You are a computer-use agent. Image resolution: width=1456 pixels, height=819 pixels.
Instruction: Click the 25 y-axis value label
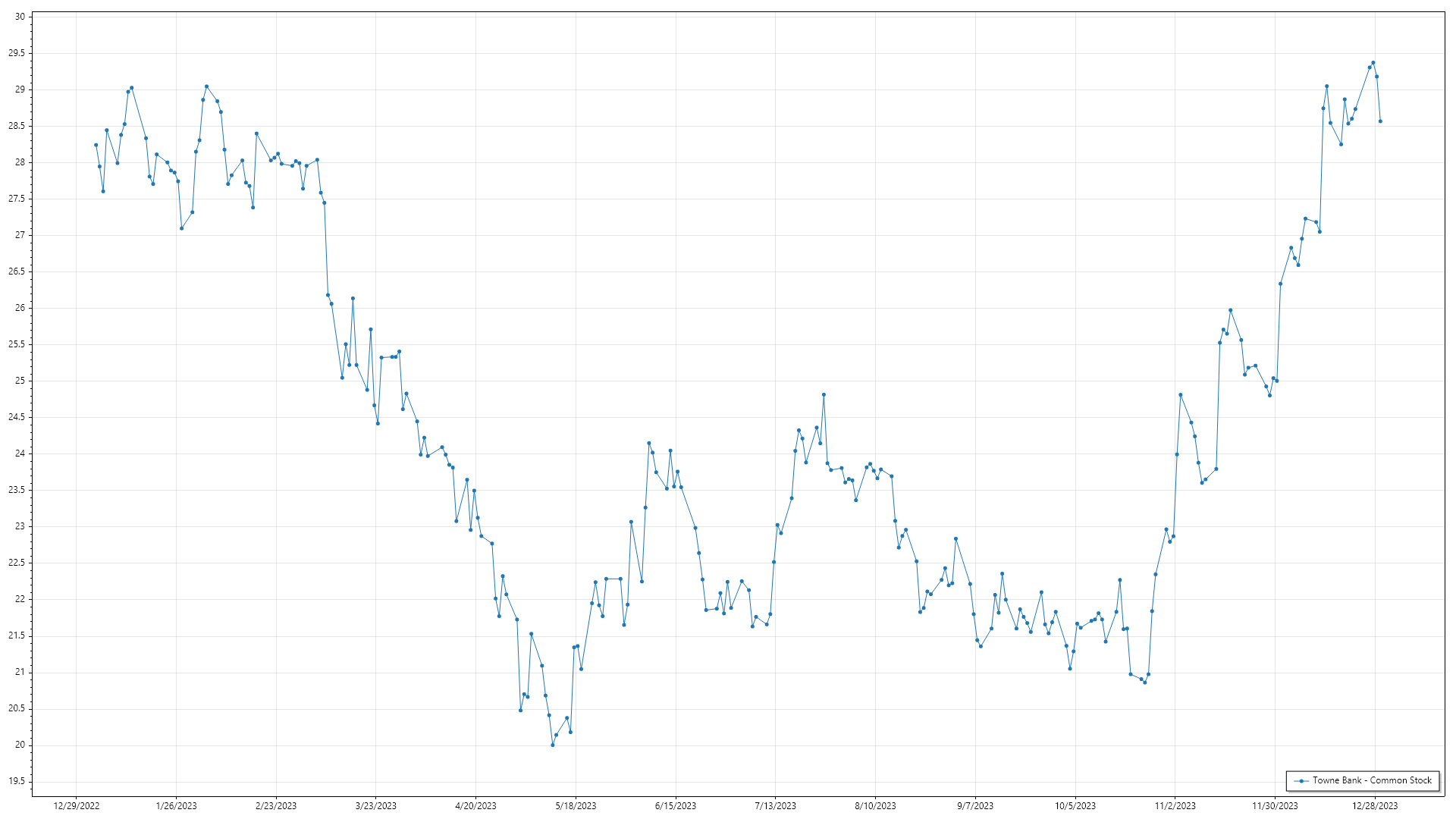click(x=19, y=381)
